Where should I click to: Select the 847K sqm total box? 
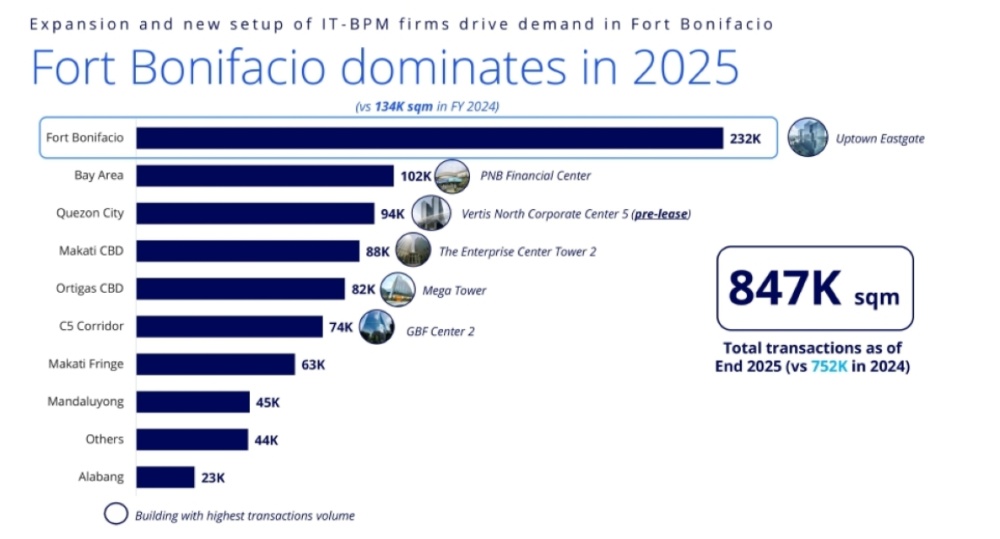[814, 288]
